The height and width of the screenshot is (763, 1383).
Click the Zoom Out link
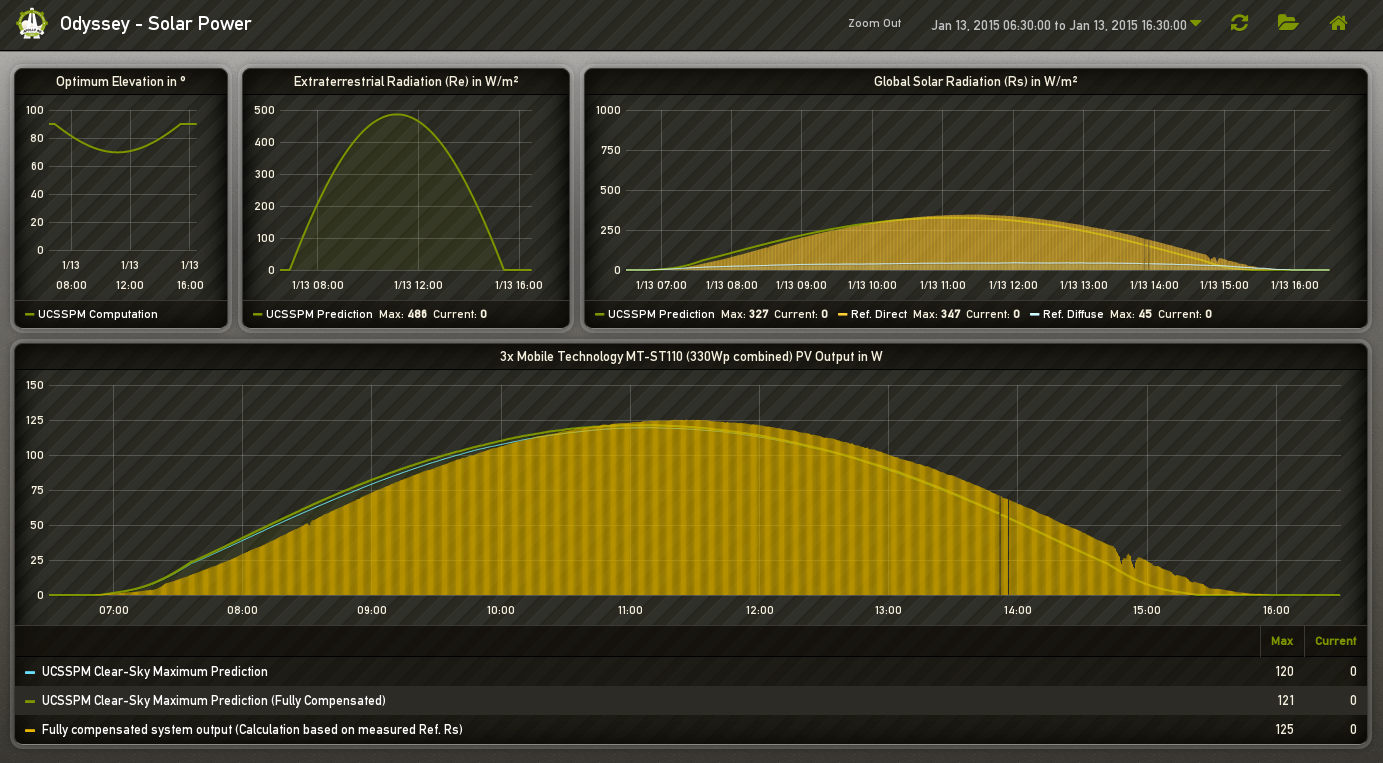click(x=874, y=24)
